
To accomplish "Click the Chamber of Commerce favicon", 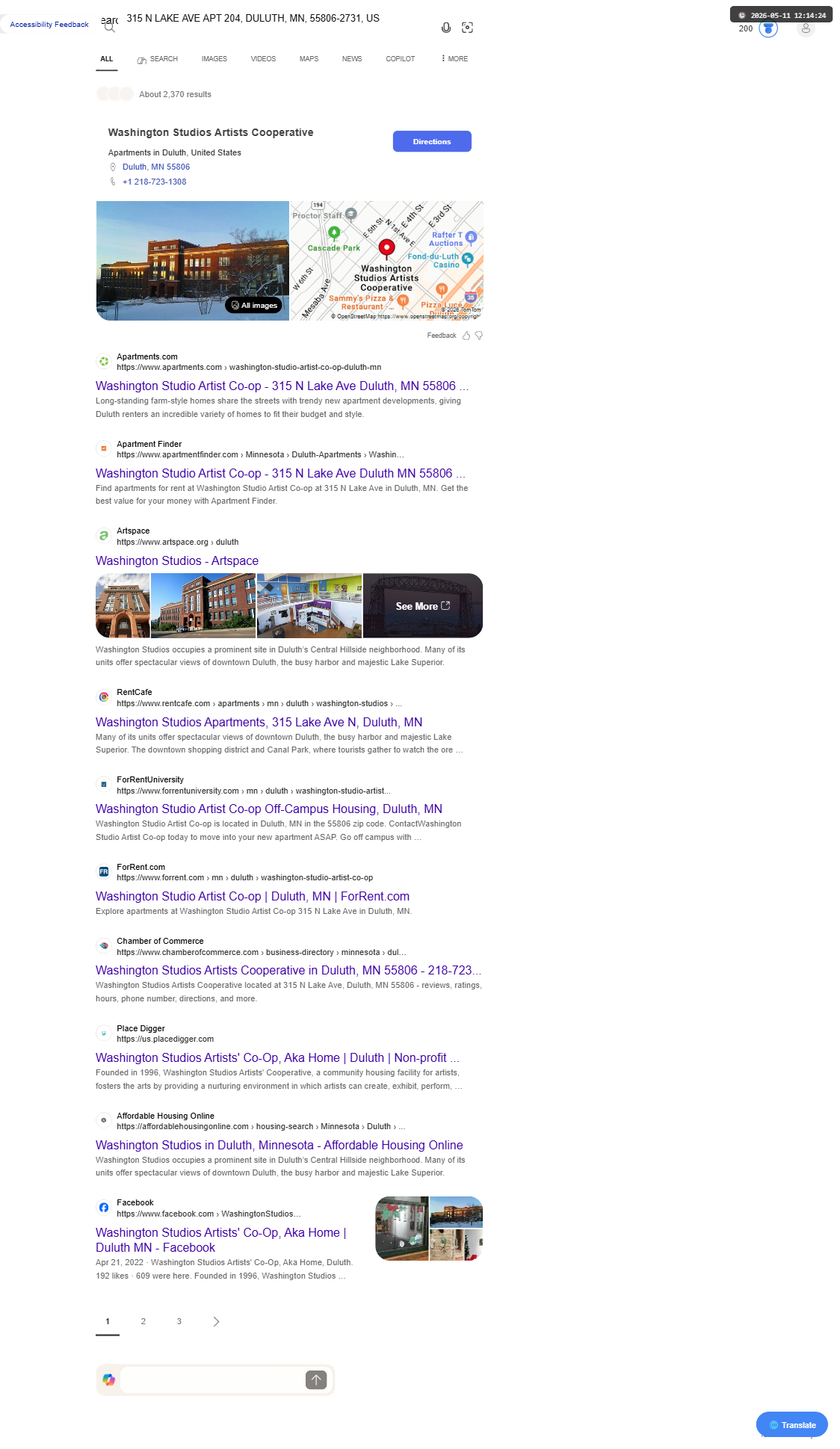I will pyautogui.click(x=104, y=946).
